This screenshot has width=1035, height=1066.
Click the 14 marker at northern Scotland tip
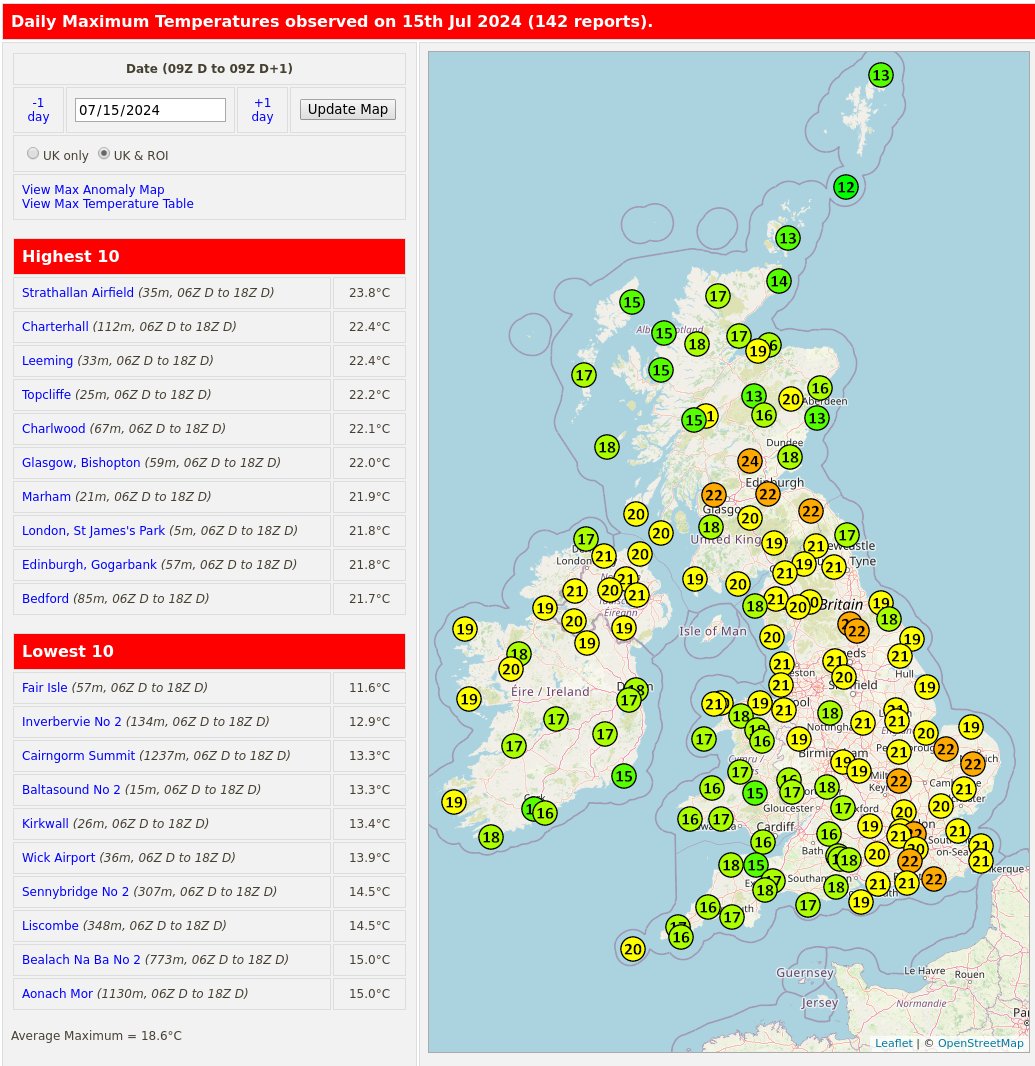click(779, 281)
